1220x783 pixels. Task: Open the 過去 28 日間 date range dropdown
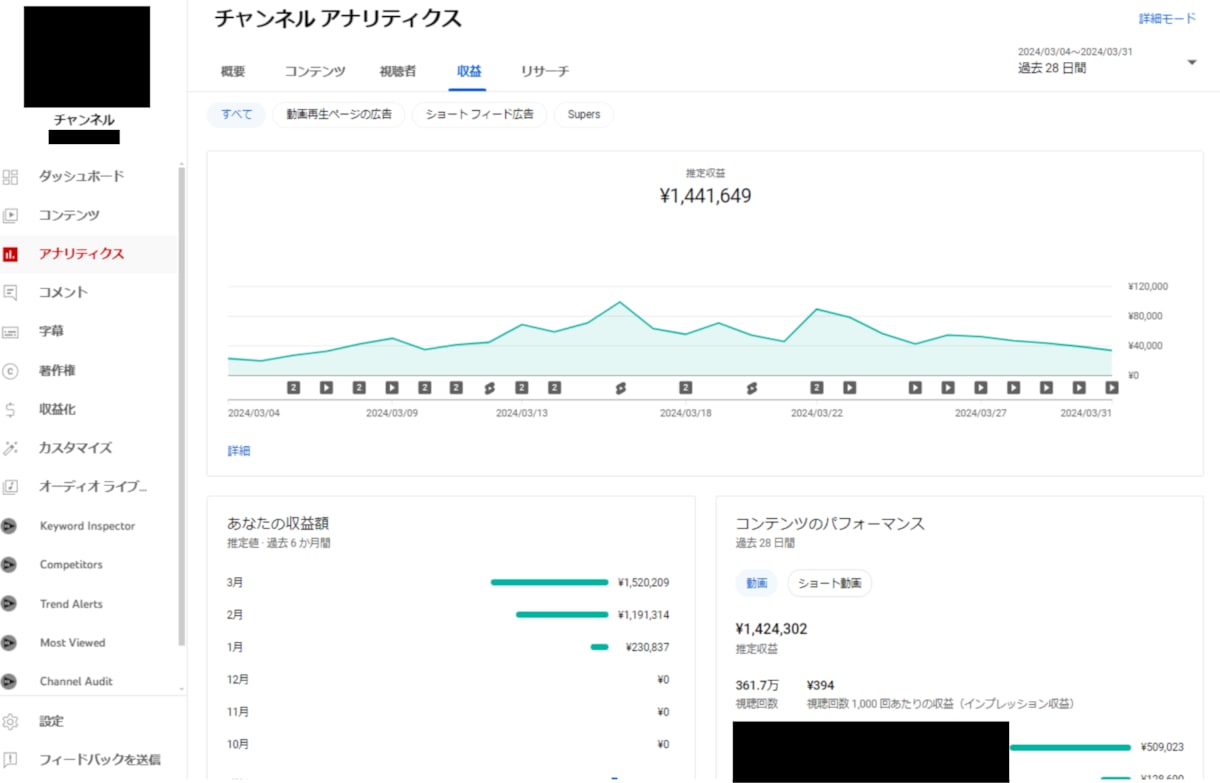coord(1107,61)
